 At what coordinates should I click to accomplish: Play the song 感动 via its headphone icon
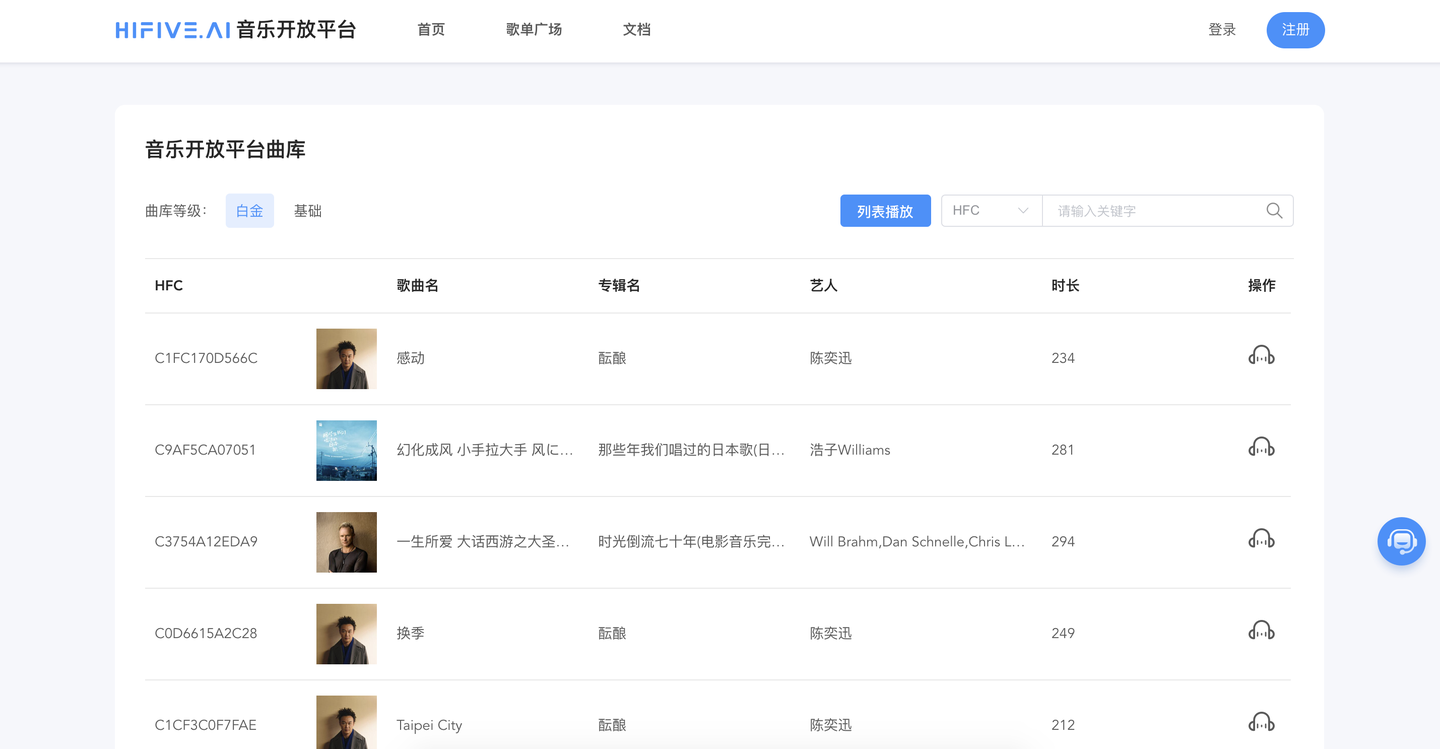[x=1261, y=357]
